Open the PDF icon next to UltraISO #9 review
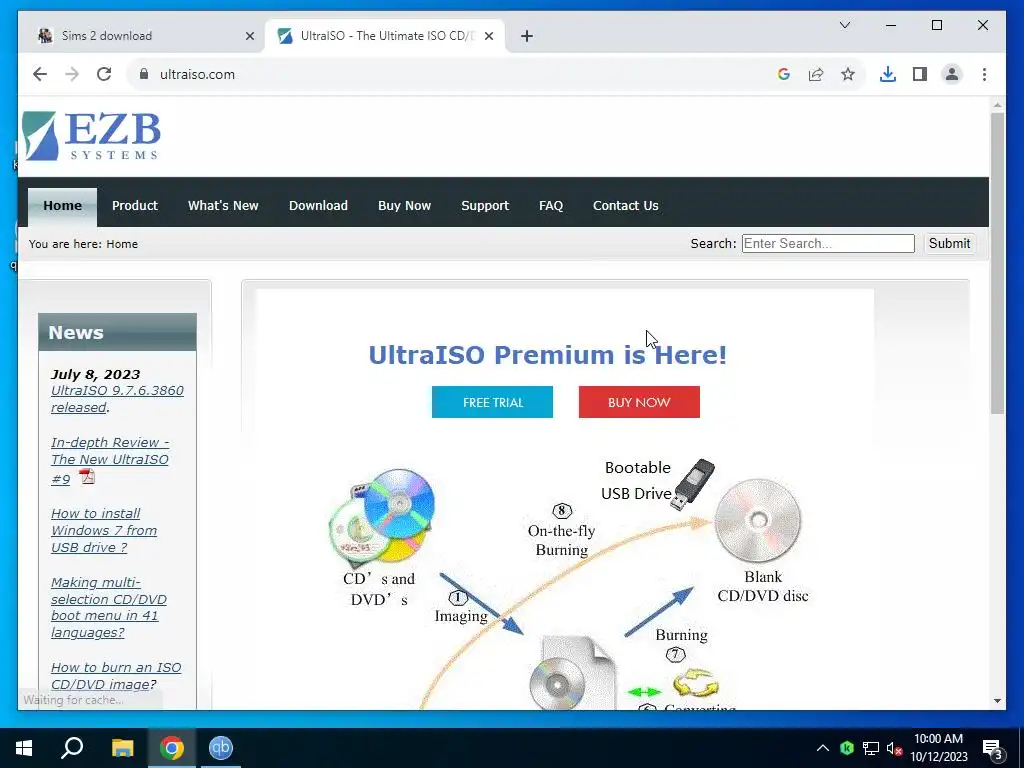Screen dimensions: 1024x768 87,477
